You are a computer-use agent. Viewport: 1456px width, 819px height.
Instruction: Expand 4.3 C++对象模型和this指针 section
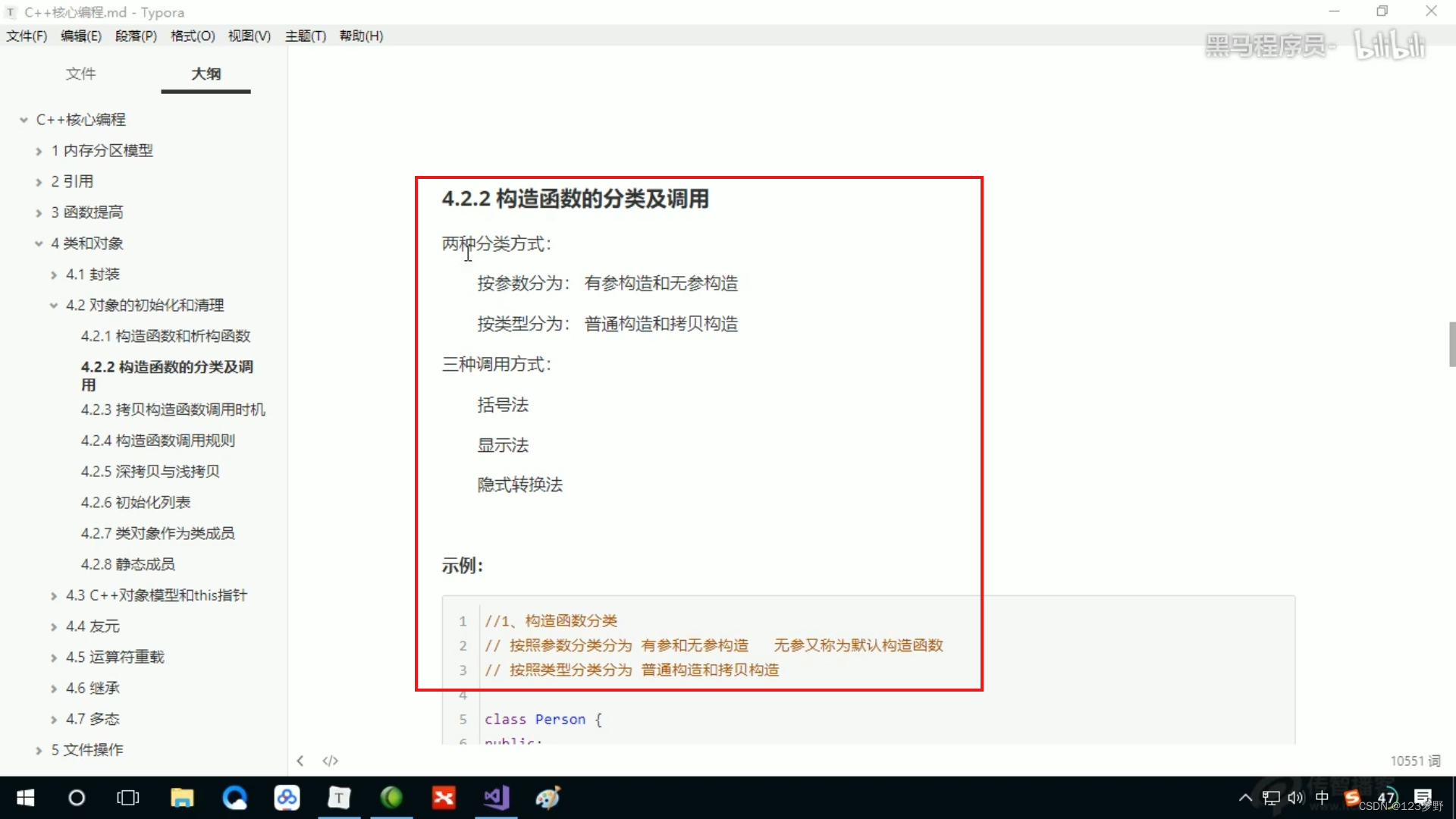(x=54, y=596)
